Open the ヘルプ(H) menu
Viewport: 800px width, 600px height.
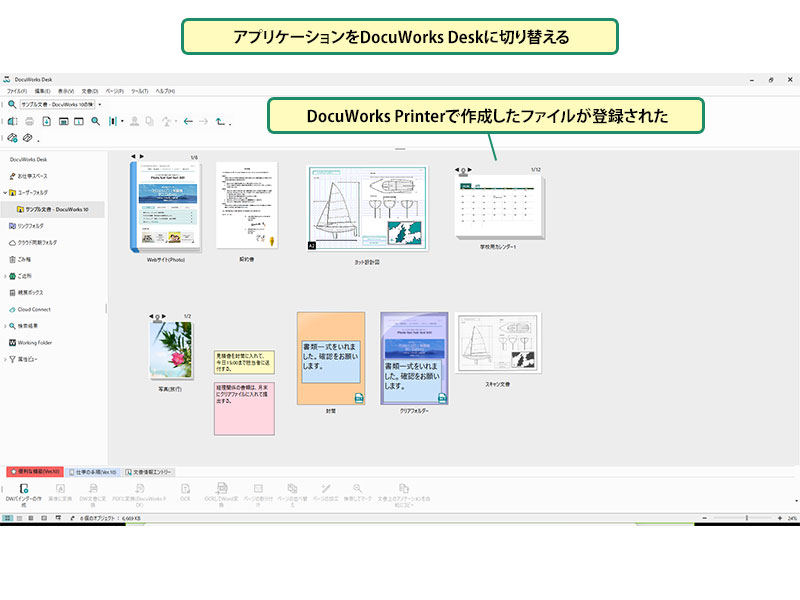[165, 91]
